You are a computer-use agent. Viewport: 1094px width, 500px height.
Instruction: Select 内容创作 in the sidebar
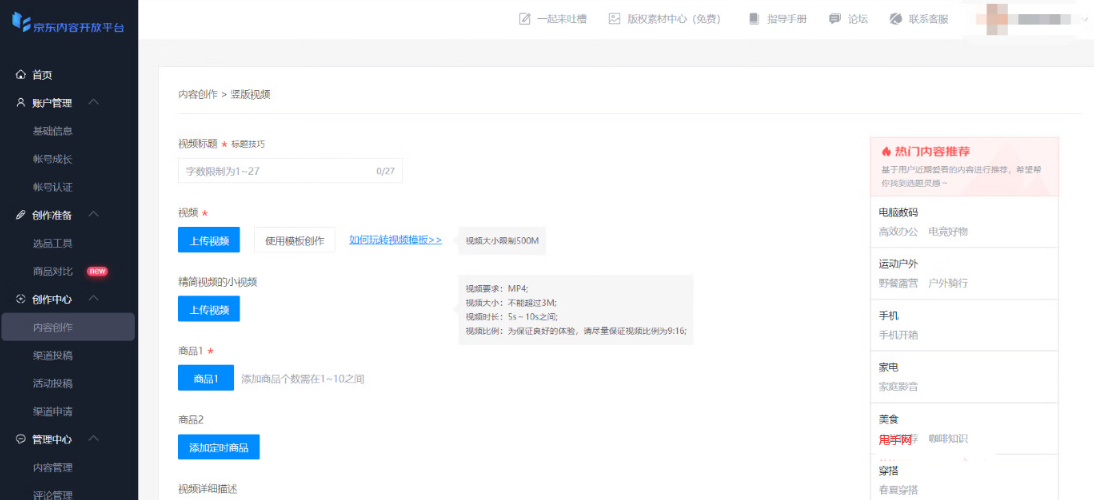pos(52,327)
